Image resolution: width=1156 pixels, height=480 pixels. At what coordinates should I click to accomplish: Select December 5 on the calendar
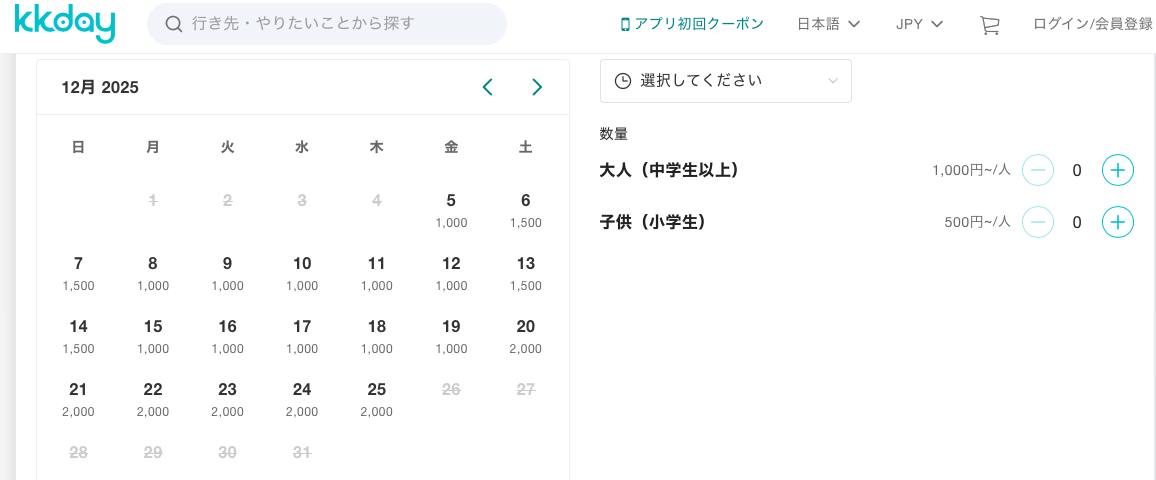451,210
